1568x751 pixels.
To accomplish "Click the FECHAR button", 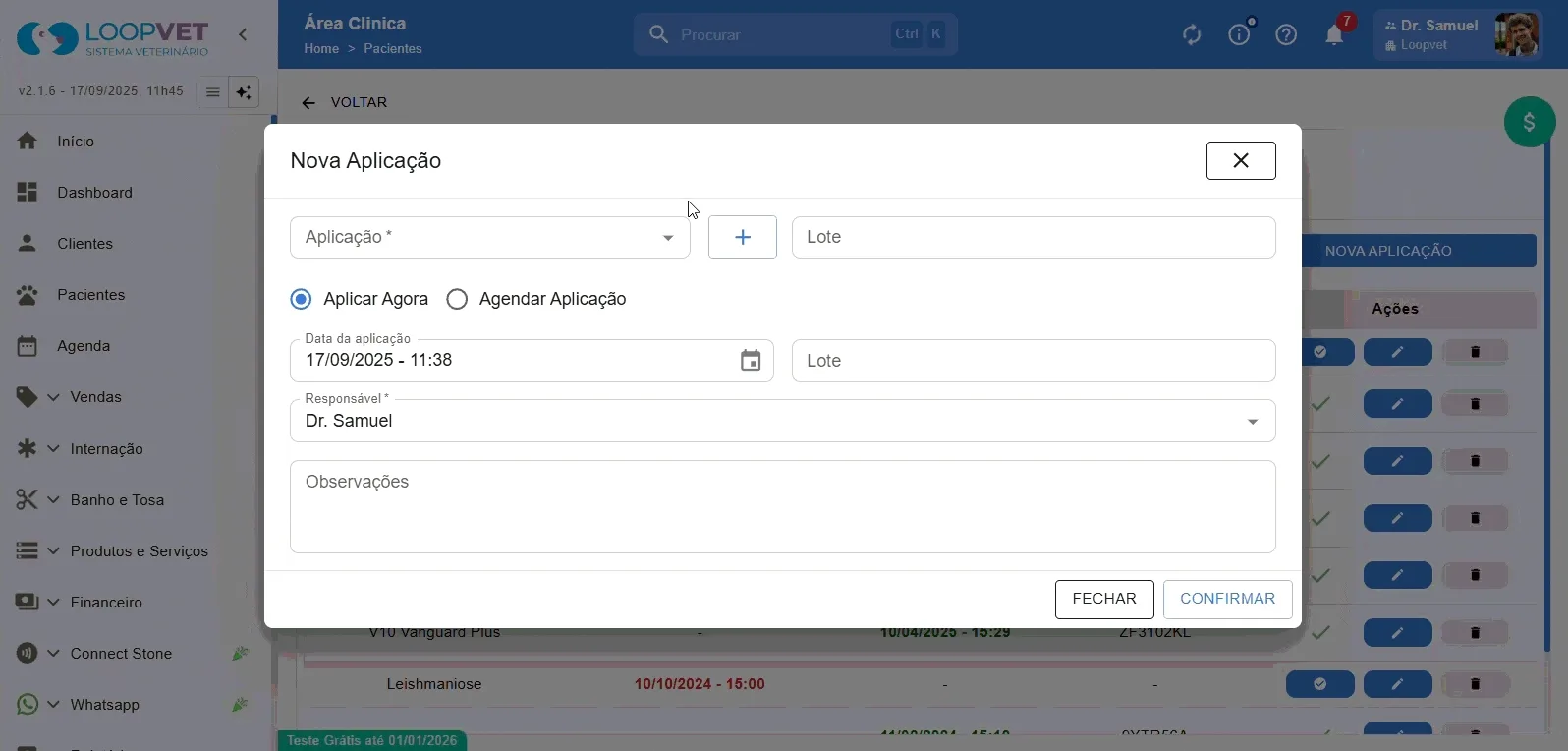I will coord(1104,599).
